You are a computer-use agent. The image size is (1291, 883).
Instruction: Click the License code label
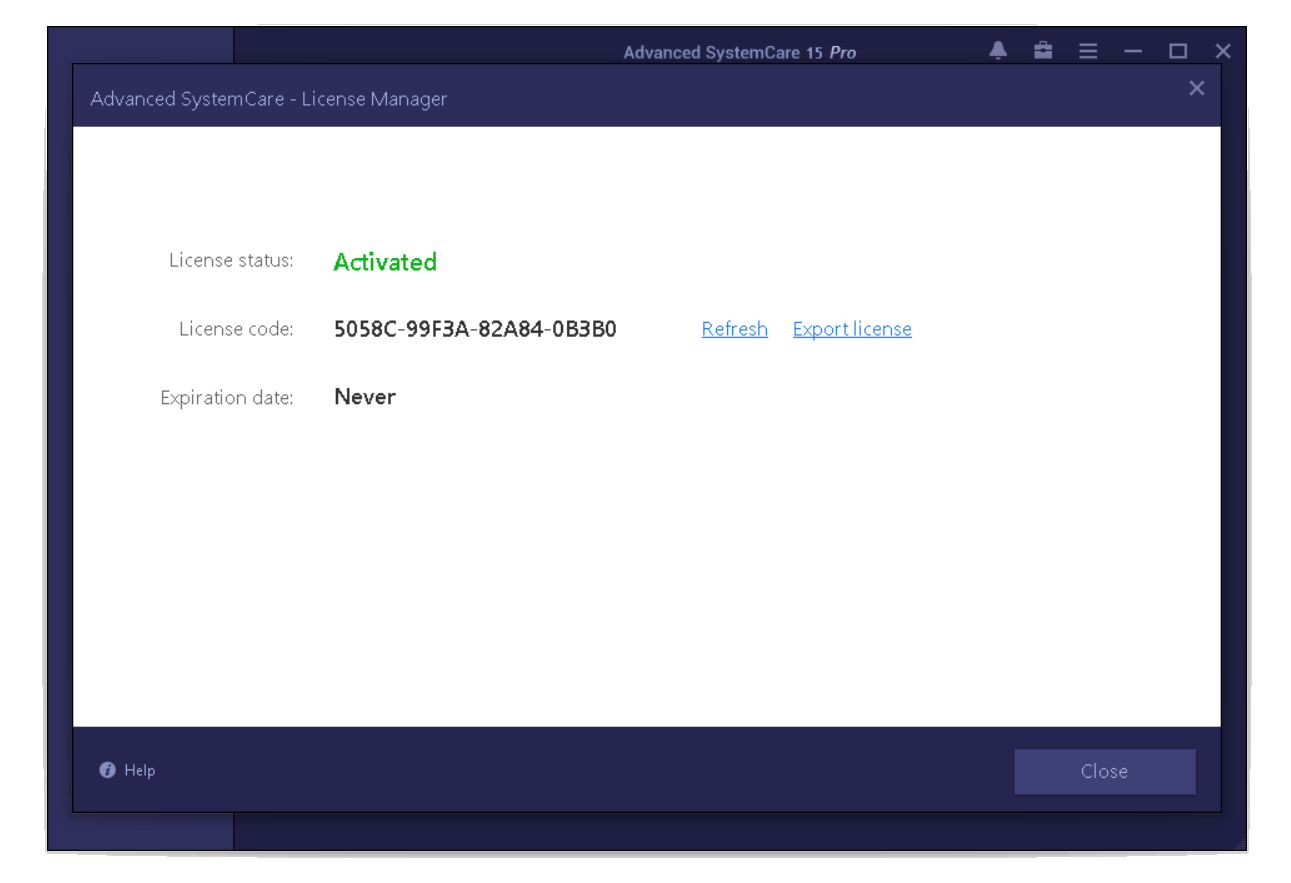[x=236, y=329]
